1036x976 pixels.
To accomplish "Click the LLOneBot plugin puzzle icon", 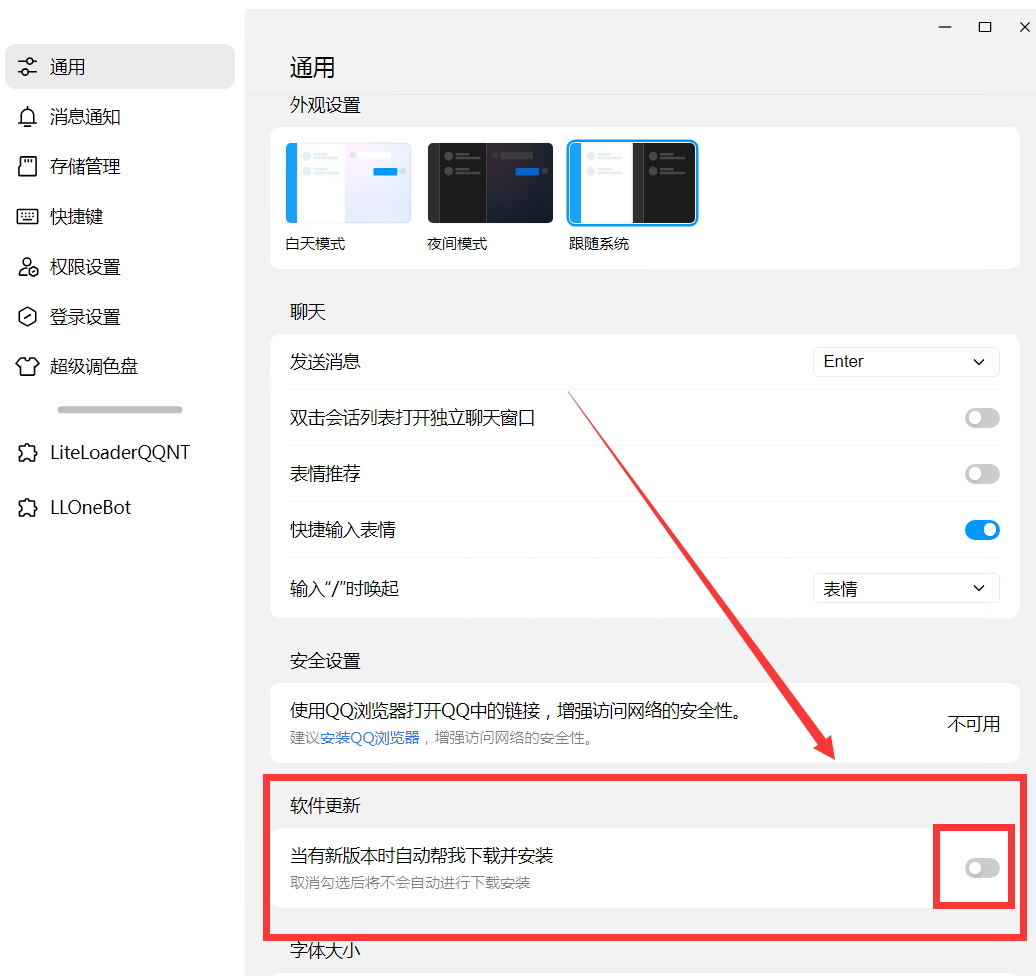I will pyautogui.click(x=28, y=508).
